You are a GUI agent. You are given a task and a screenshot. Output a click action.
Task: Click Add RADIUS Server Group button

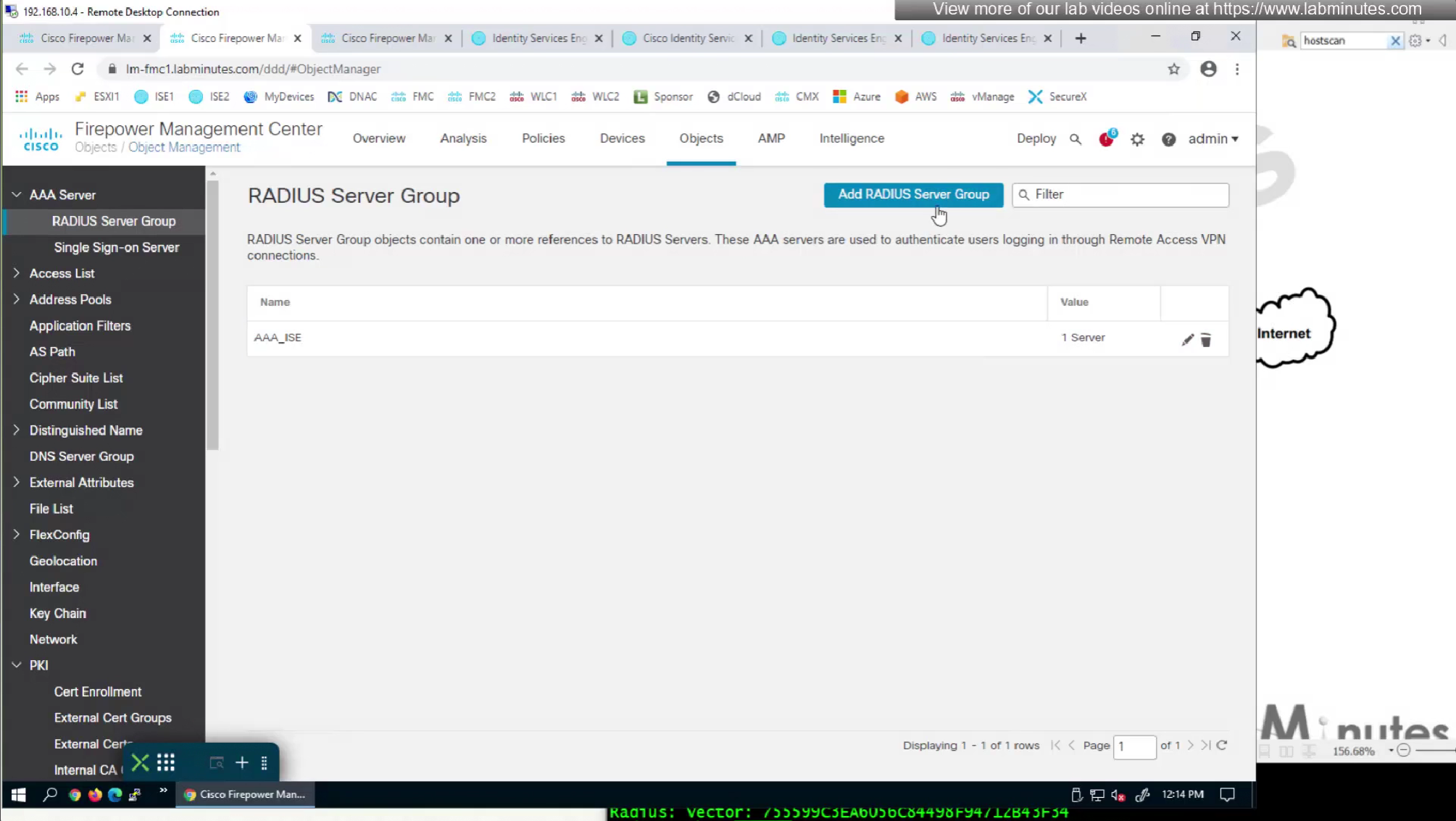click(x=913, y=194)
